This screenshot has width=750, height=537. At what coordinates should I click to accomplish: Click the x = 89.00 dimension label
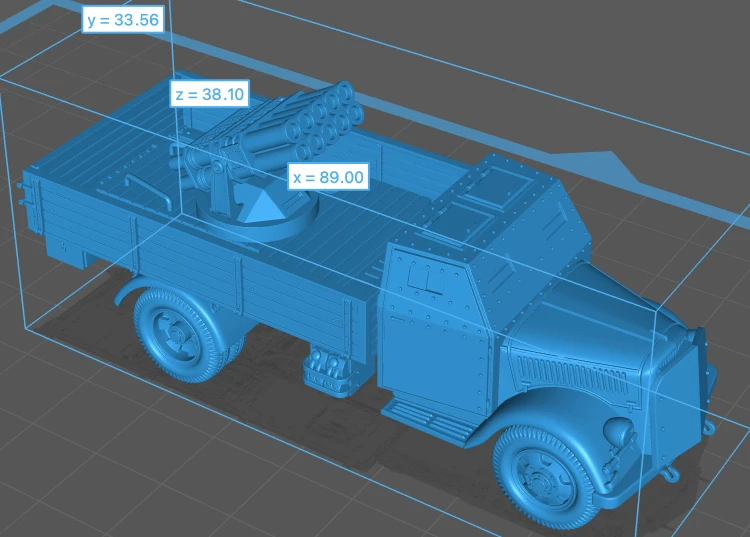coord(328,177)
